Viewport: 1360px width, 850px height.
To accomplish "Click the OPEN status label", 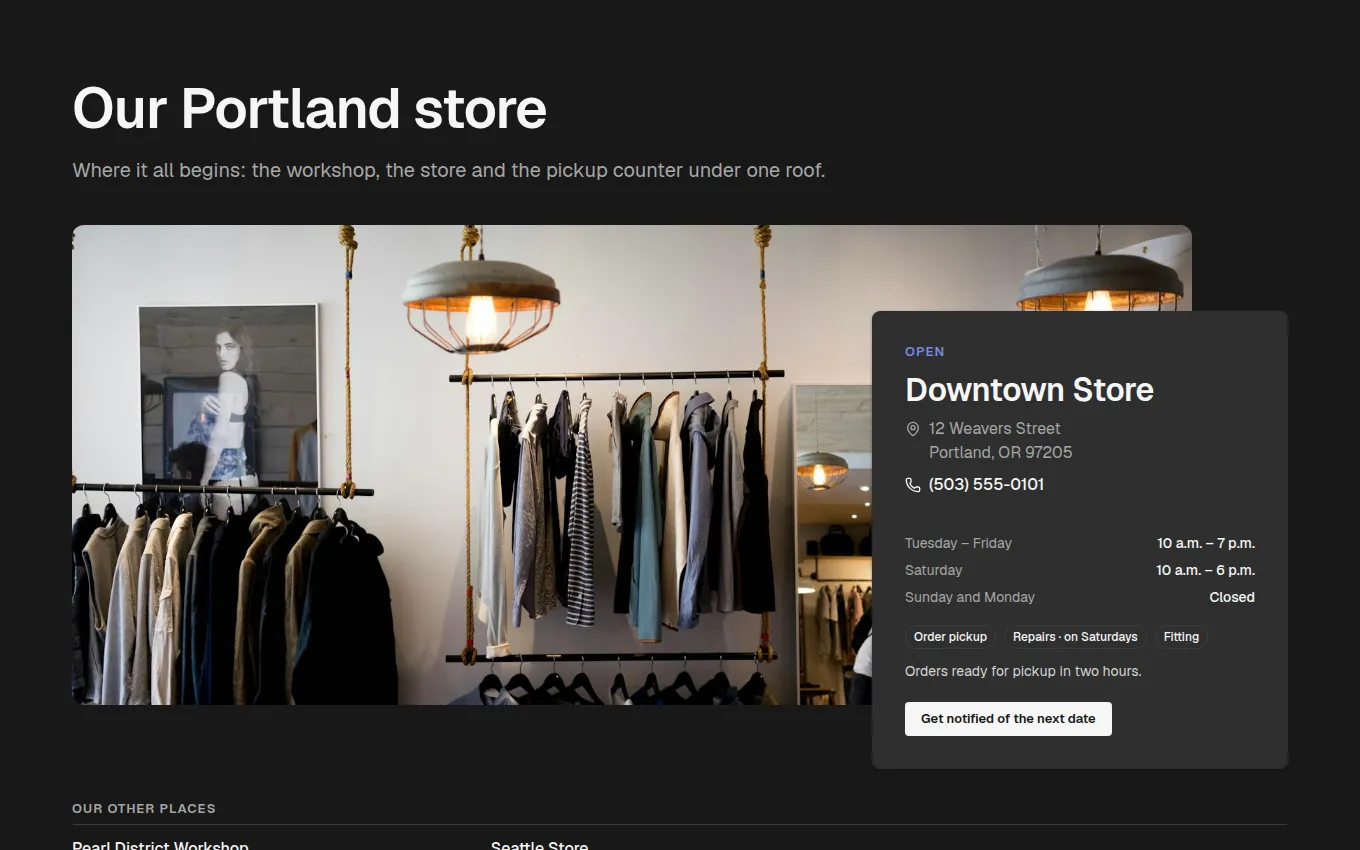I will coord(924,352).
